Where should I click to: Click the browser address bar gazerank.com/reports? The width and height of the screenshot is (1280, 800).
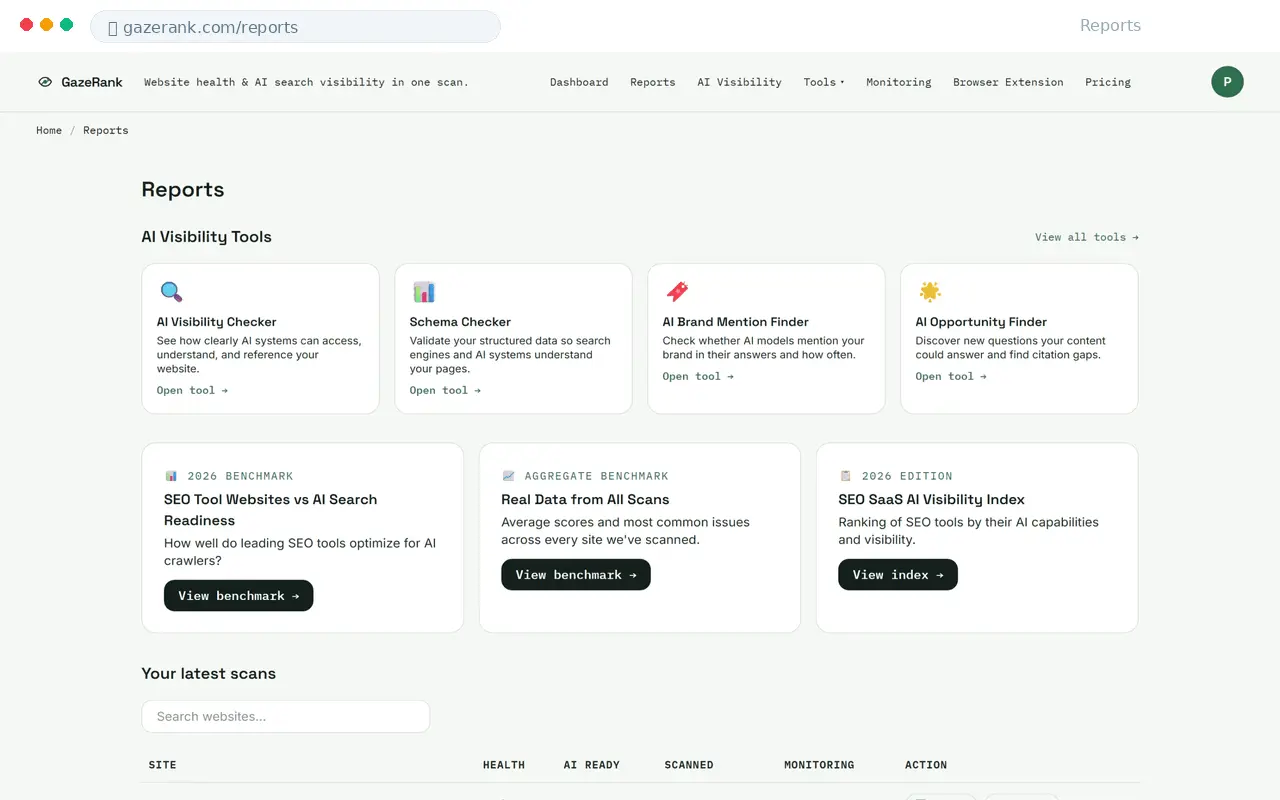pos(295,27)
